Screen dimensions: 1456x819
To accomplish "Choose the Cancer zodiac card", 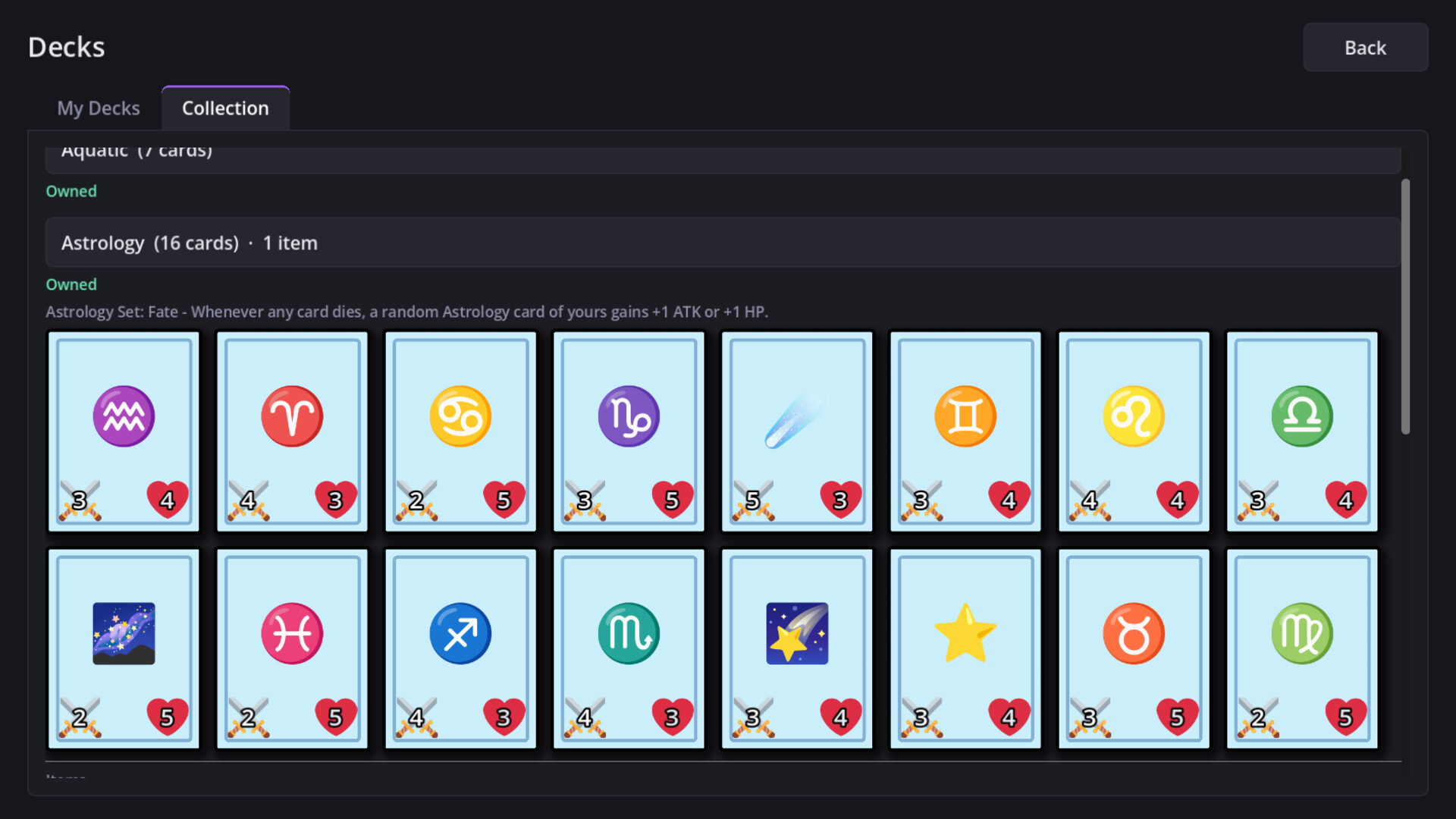I will click(x=460, y=431).
